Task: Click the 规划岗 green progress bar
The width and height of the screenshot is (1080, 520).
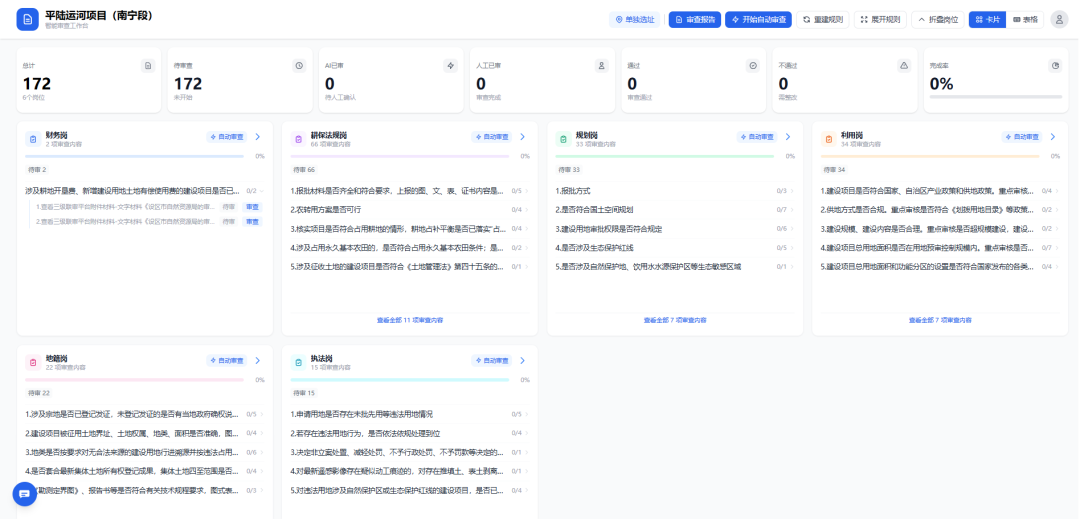Action: pyautogui.click(x=665, y=156)
